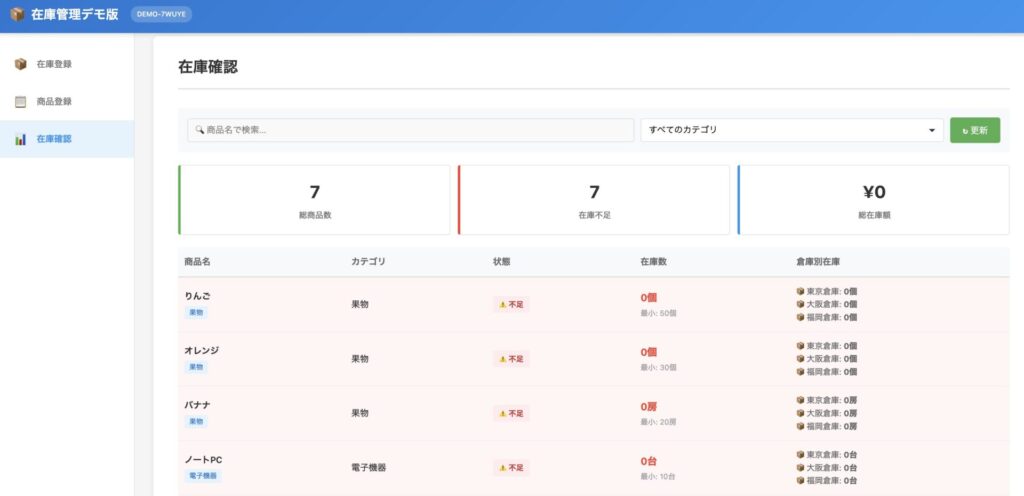Screen dimensions: 1024x496
Task: Open 在庫登録 page from sidebar
Action: (x=54, y=64)
